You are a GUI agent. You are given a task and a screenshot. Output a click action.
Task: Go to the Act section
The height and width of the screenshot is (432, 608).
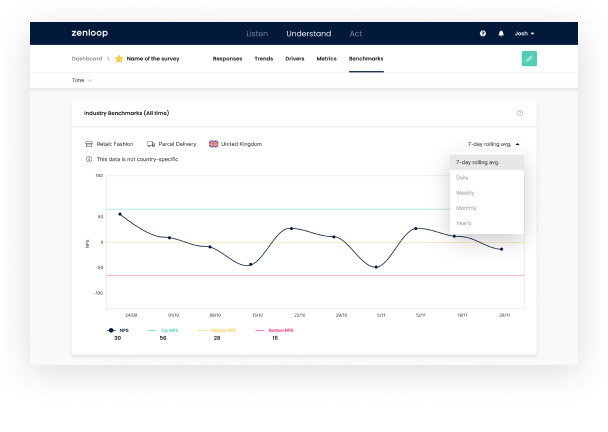(x=356, y=34)
